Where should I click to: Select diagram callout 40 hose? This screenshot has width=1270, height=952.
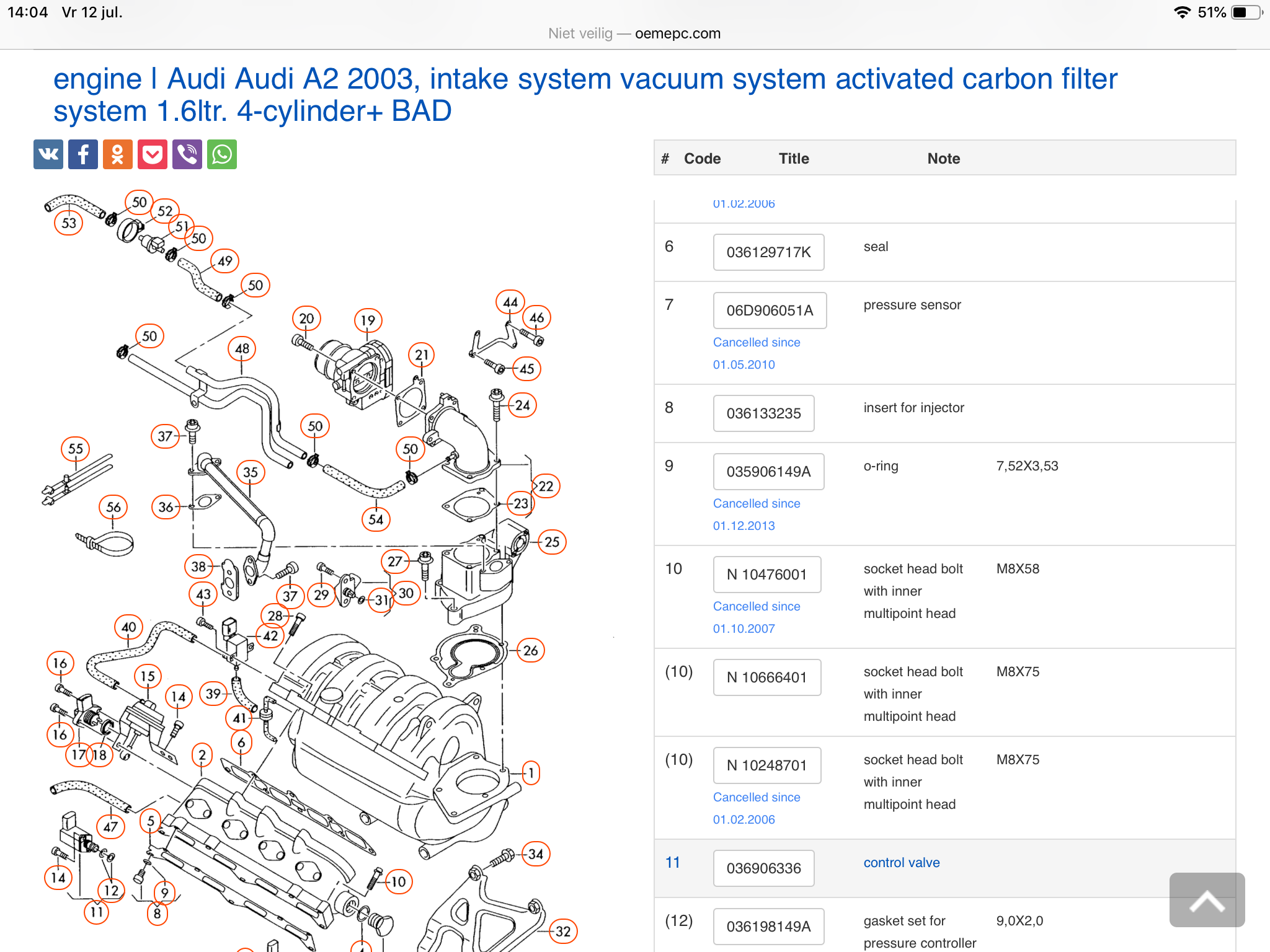click(x=129, y=627)
